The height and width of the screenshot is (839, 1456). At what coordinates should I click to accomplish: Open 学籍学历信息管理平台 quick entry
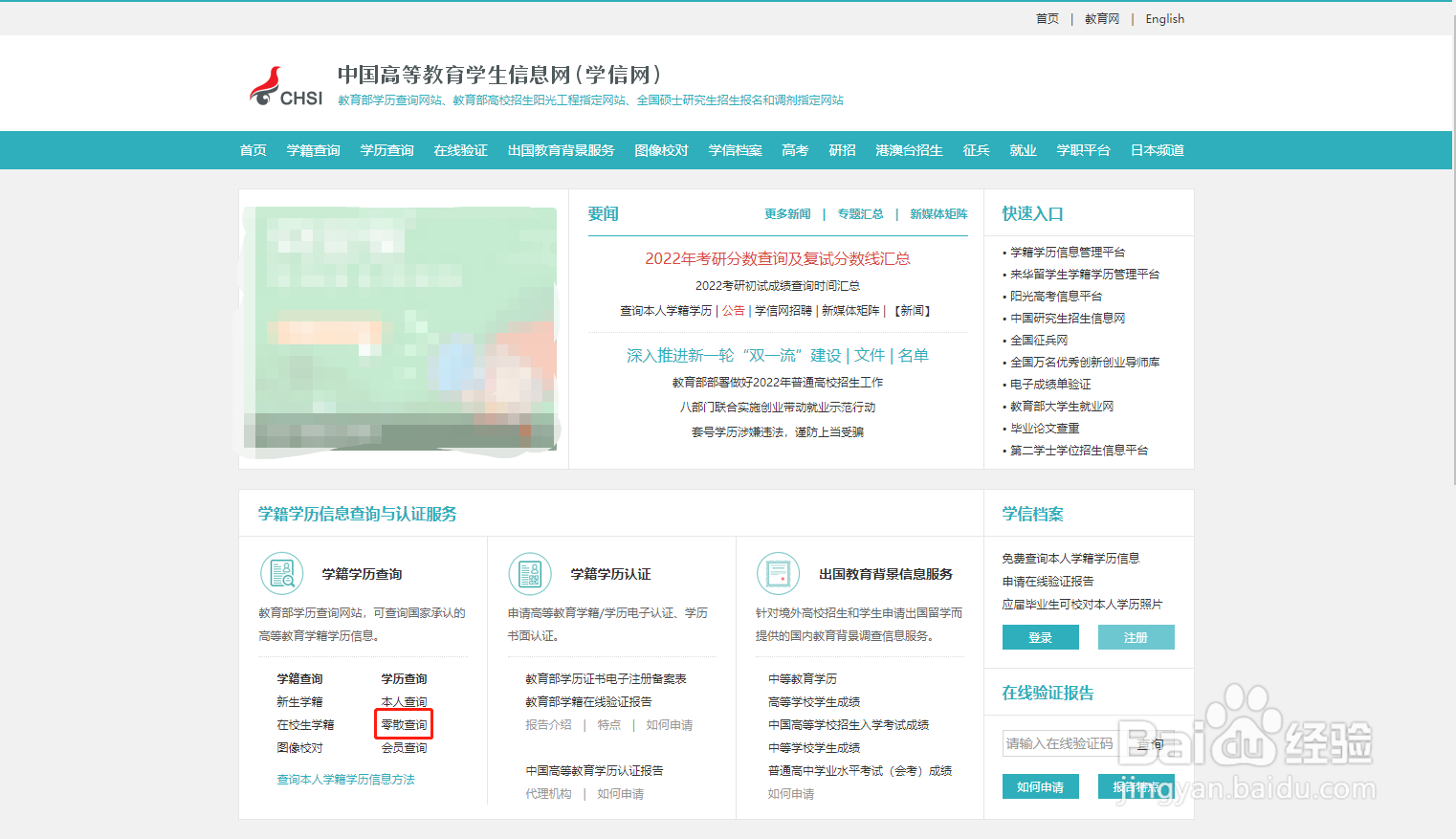[1068, 253]
